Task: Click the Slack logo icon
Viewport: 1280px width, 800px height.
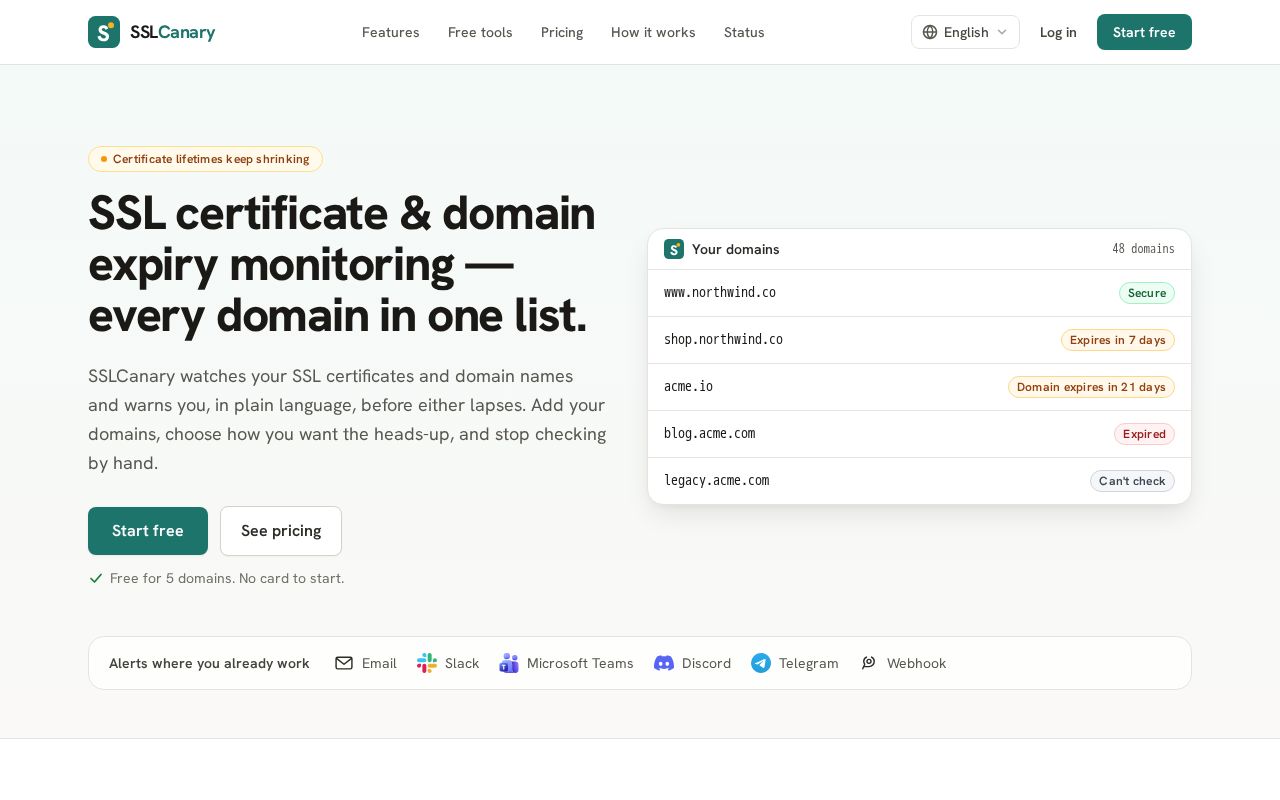Action: pyautogui.click(x=427, y=663)
